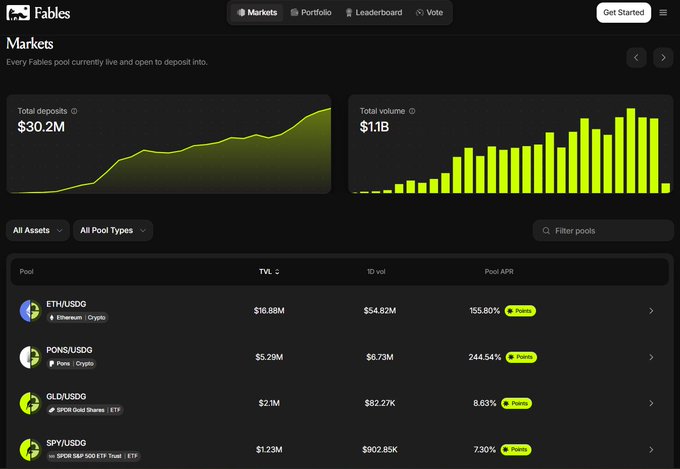This screenshot has width=680, height=469.
Task: Click the $16.88M TVL value
Action: [269, 311]
